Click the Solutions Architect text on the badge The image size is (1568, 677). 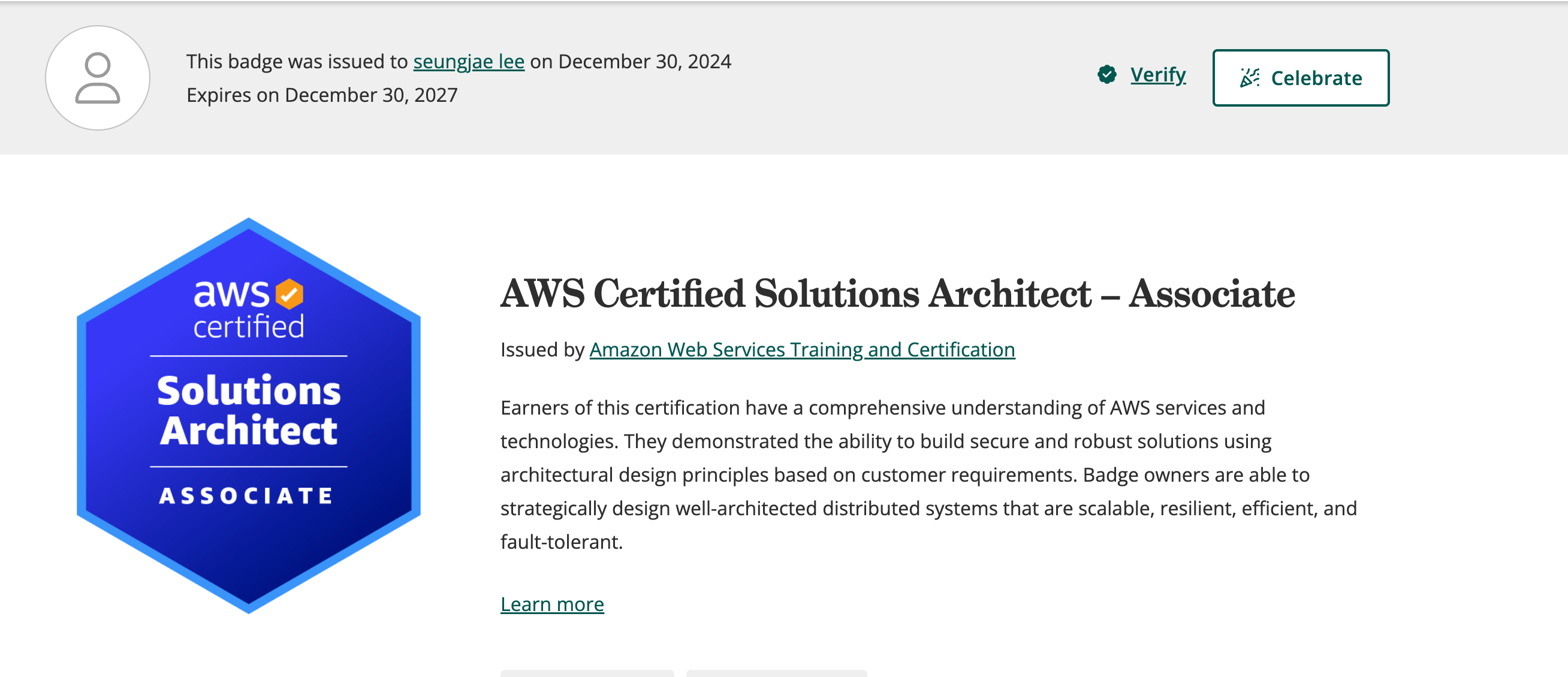pos(248,410)
